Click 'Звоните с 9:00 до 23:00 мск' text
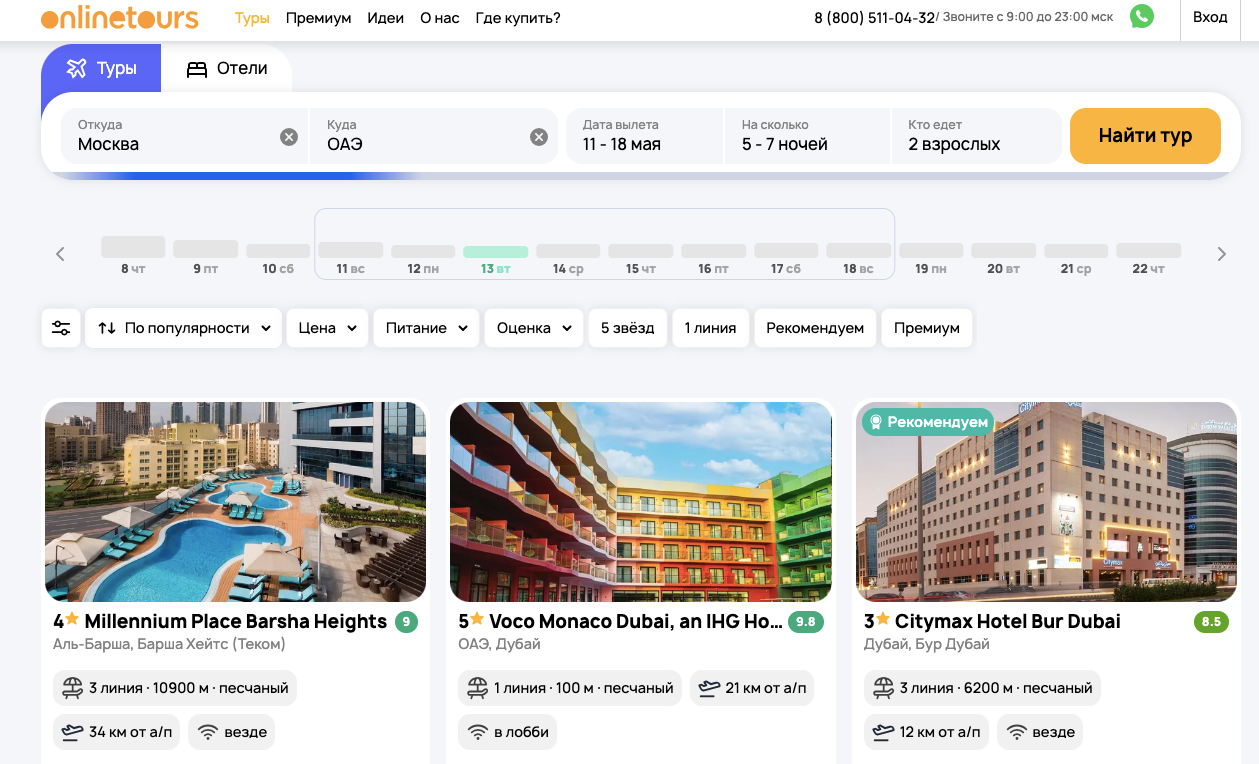This screenshot has height=764, width=1259. pyautogui.click(x=1027, y=17)
